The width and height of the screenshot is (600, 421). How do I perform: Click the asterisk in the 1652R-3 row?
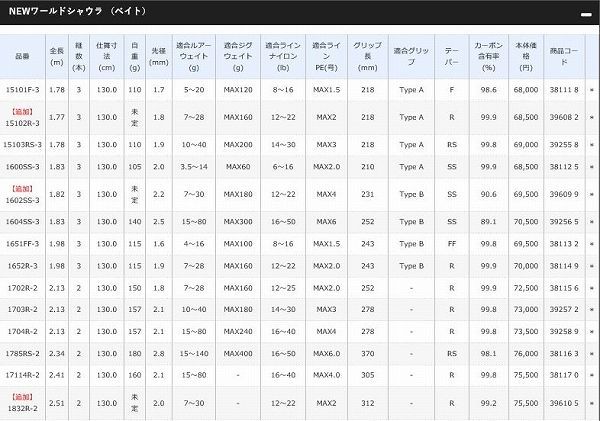pos(591,267)
